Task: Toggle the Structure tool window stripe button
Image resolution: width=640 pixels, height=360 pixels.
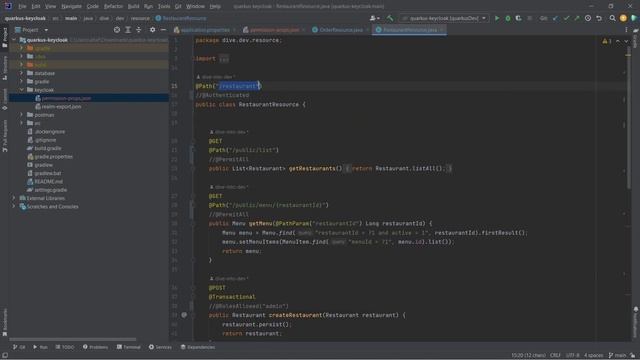Action: coord(4,68)
